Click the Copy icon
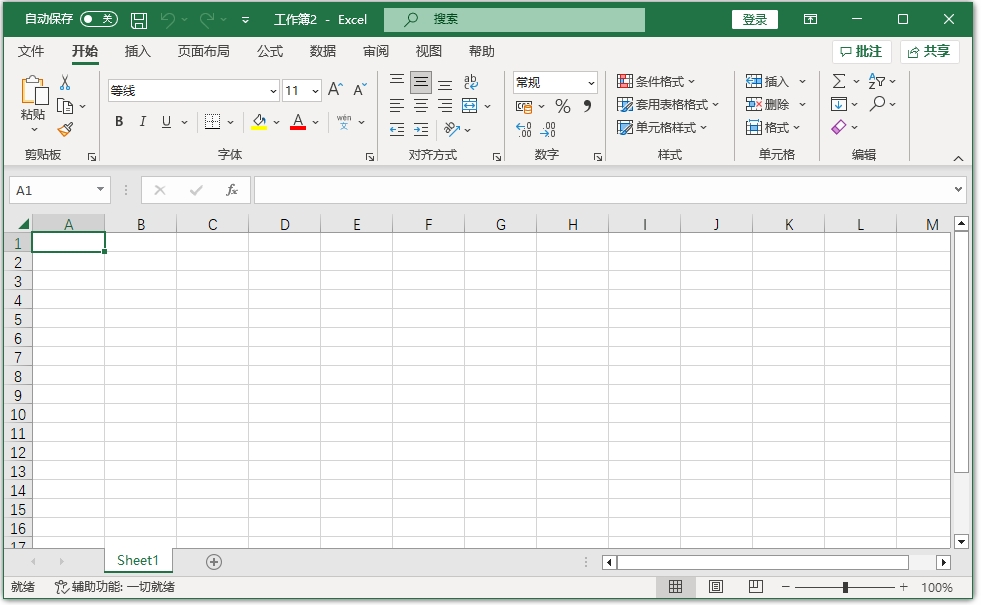Viewport: 983px width, 605px height. click(65, 106)
